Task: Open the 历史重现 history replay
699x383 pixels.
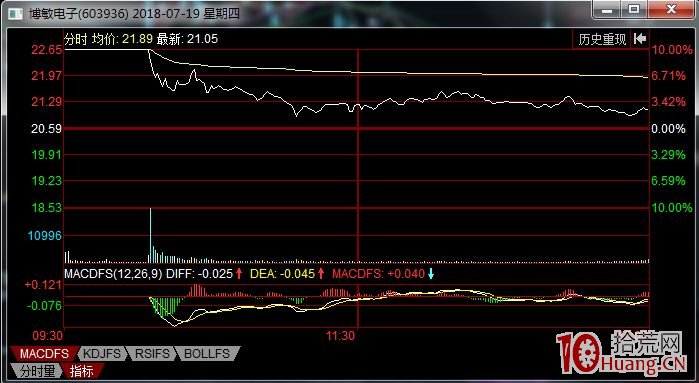Action: coord(602,39)
